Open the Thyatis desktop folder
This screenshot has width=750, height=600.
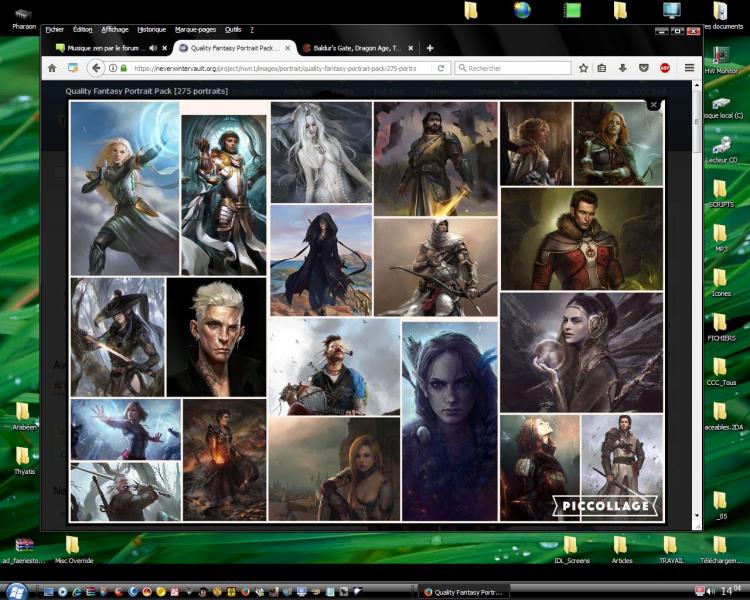click(x=23, y=460)
